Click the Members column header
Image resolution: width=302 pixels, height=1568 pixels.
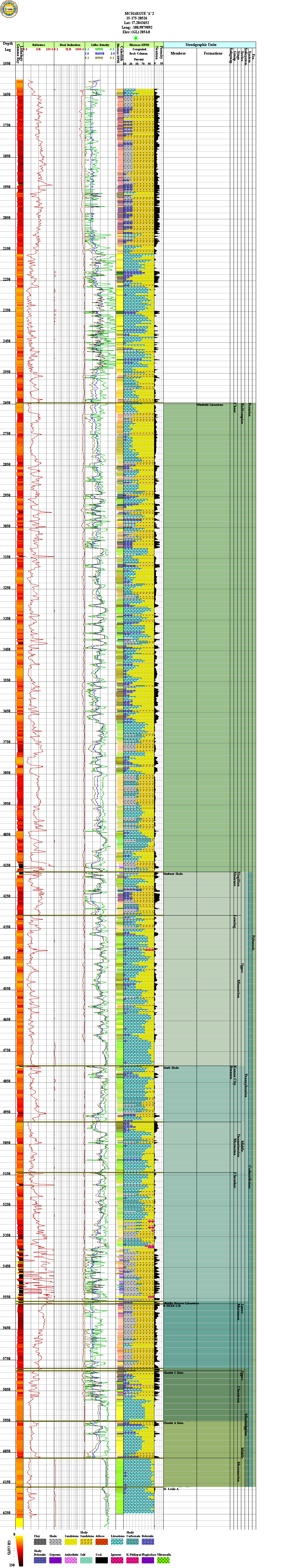pos(178,53)
